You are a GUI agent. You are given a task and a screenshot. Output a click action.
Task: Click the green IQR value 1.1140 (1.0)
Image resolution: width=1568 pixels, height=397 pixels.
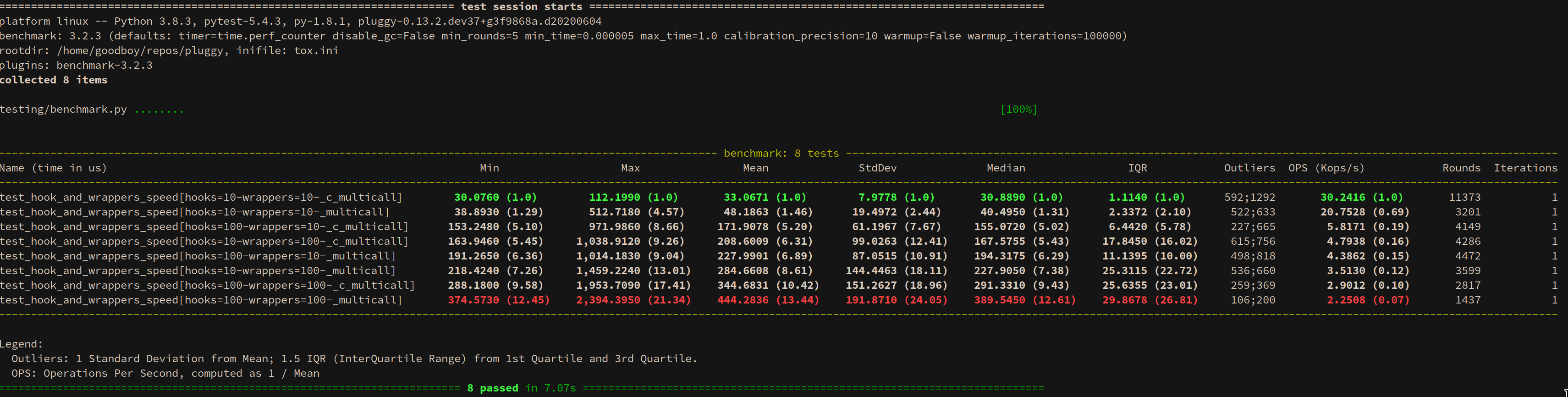pos(1147,197)
